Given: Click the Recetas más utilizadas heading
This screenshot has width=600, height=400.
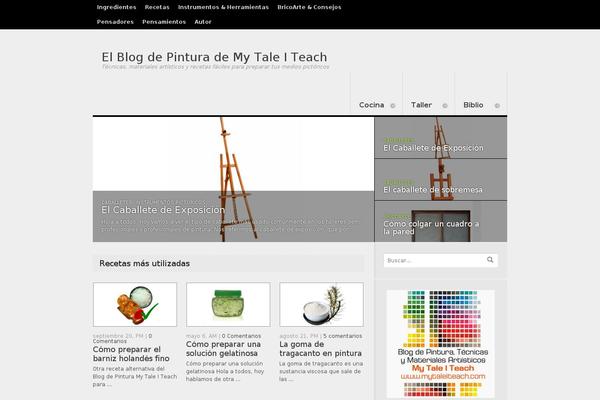Looking at the screenshot, I should [x=145, y=263].
